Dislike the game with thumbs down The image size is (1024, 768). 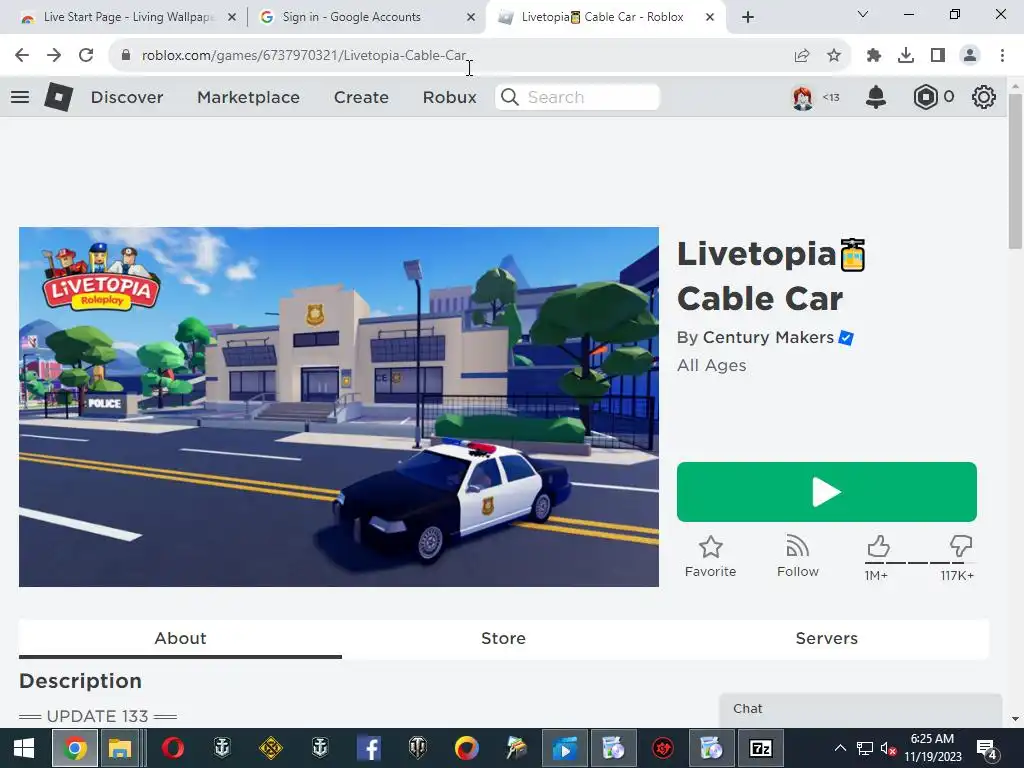pos(961,547)
